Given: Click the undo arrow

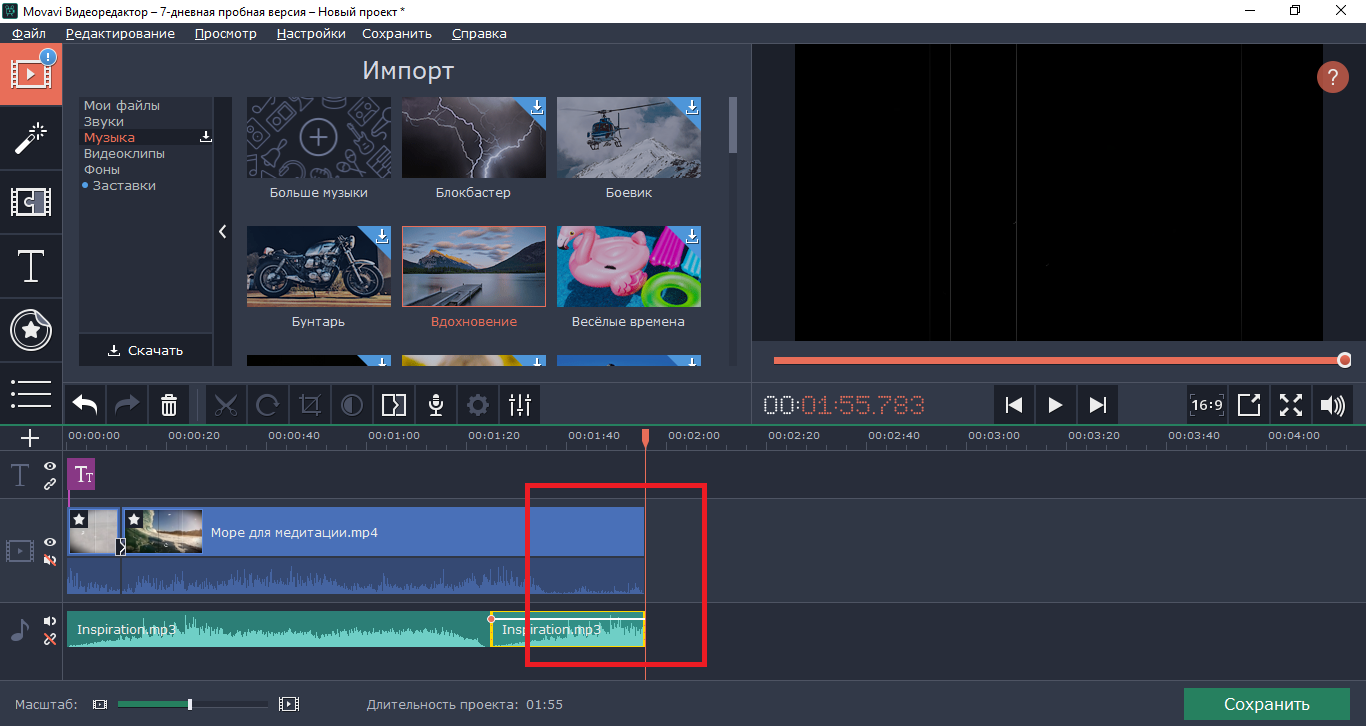Looking at the screenshot, I should pyautogui.click(x=85, y=405).
